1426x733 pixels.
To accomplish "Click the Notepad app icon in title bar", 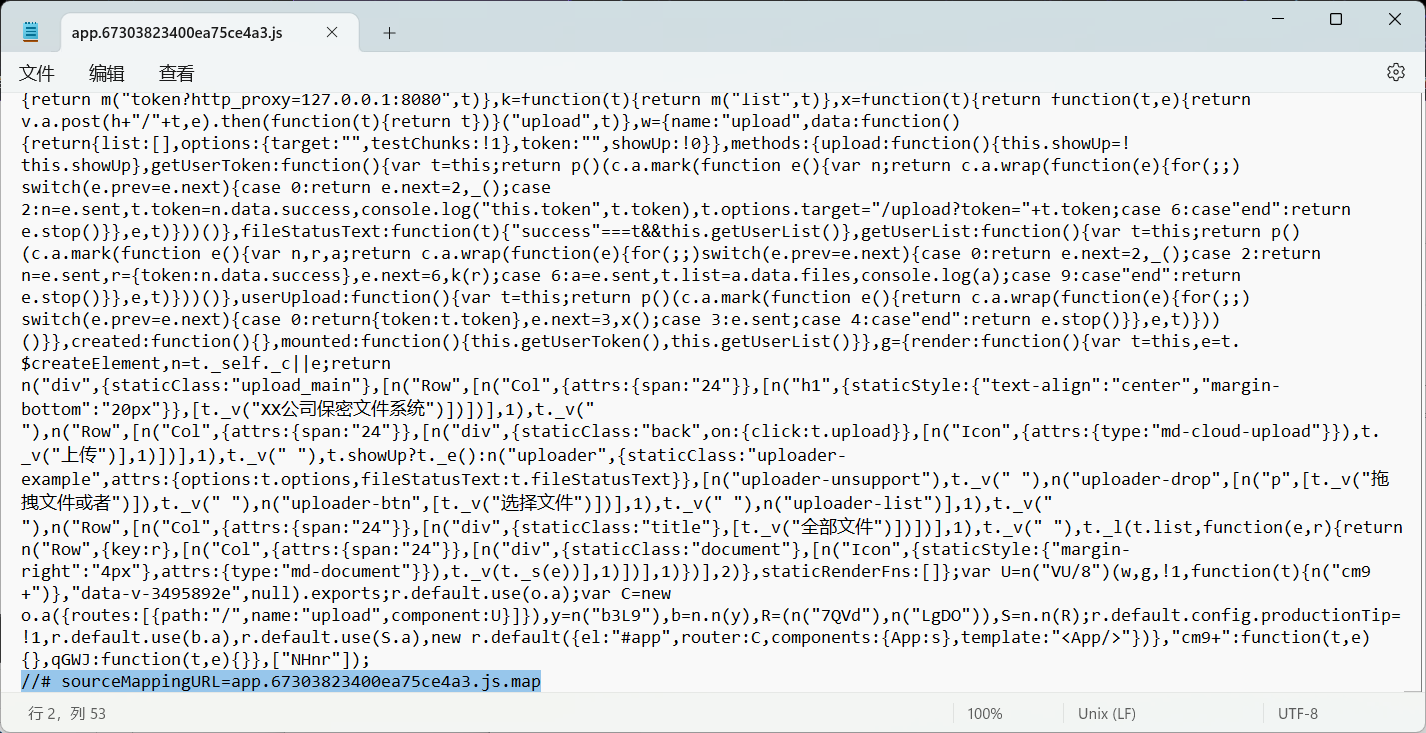I will coord(30,32).
